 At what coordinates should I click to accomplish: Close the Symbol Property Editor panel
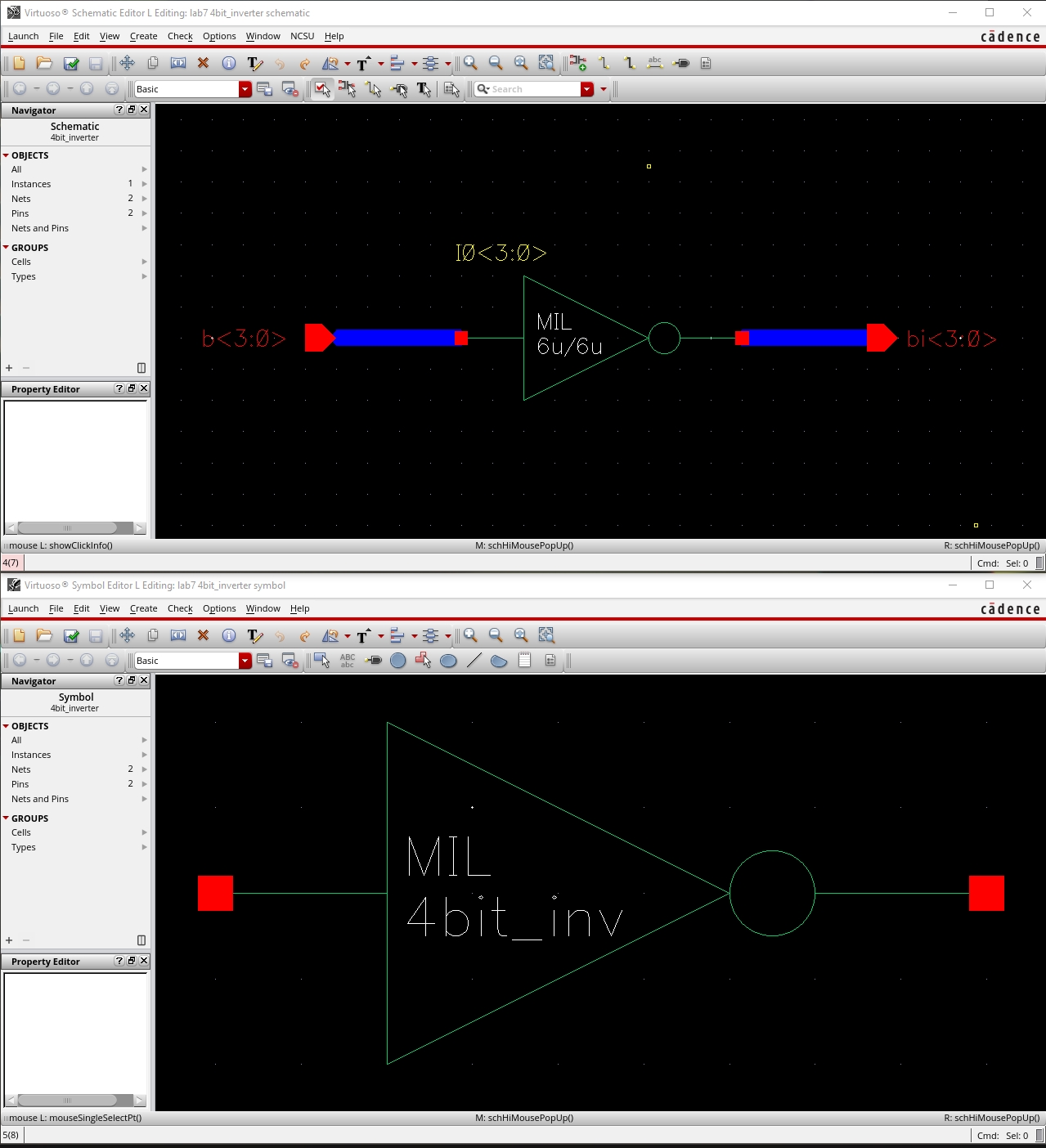(144, 961)
